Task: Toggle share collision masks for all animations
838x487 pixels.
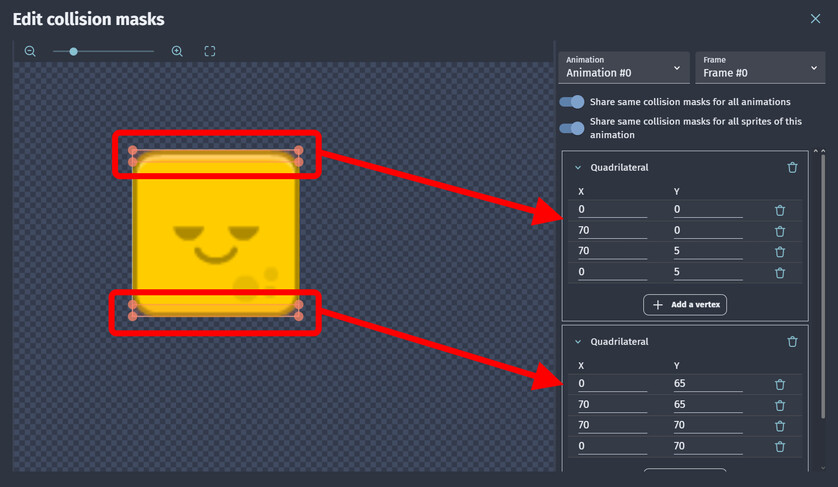Action: tap(571, 102)
